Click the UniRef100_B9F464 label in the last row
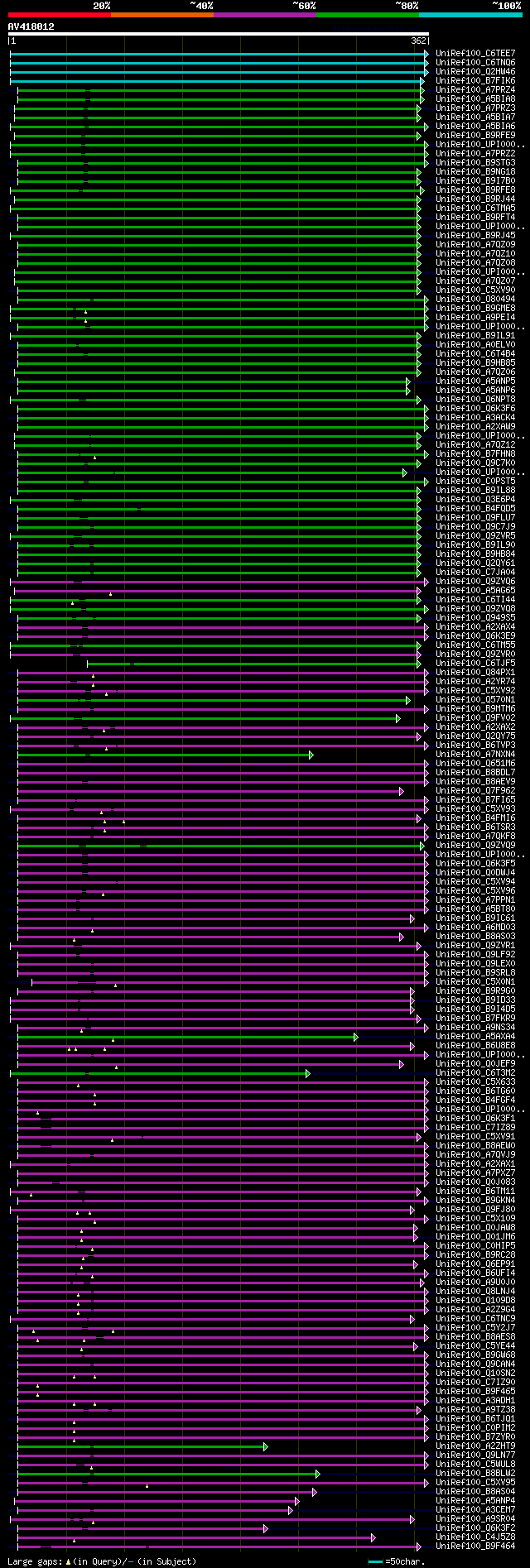 (x=475, y=1546)
